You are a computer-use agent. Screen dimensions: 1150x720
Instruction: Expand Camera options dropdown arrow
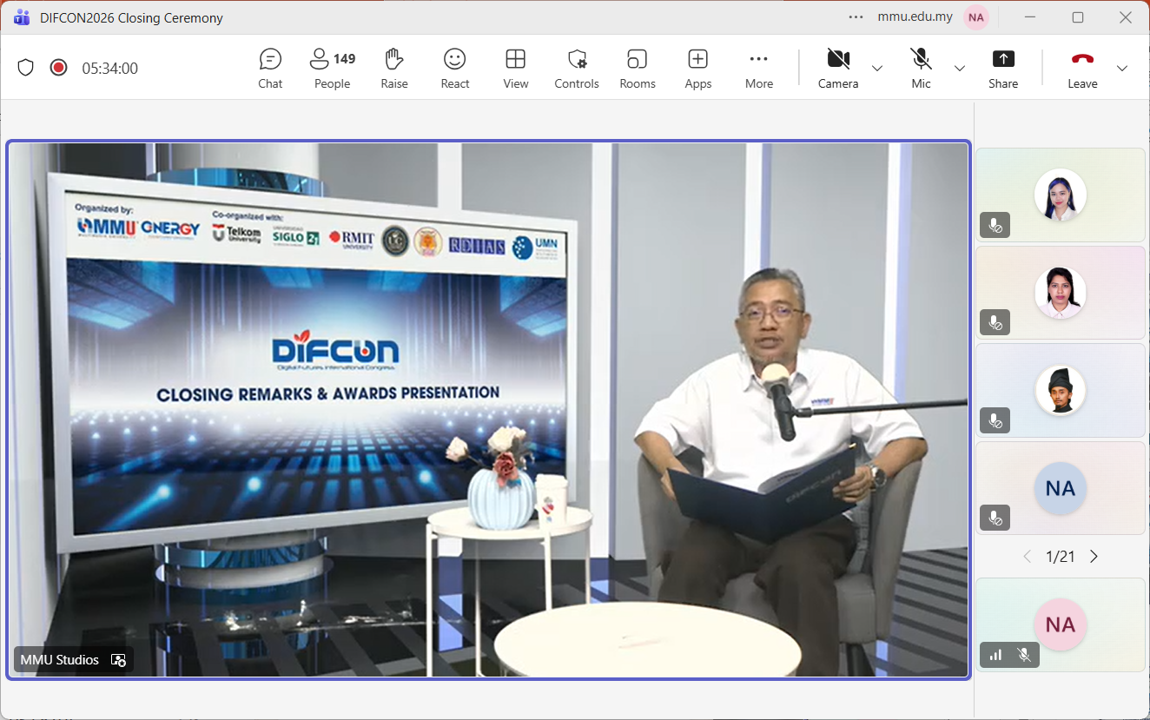pyautogui.click(x=877, y=68)
